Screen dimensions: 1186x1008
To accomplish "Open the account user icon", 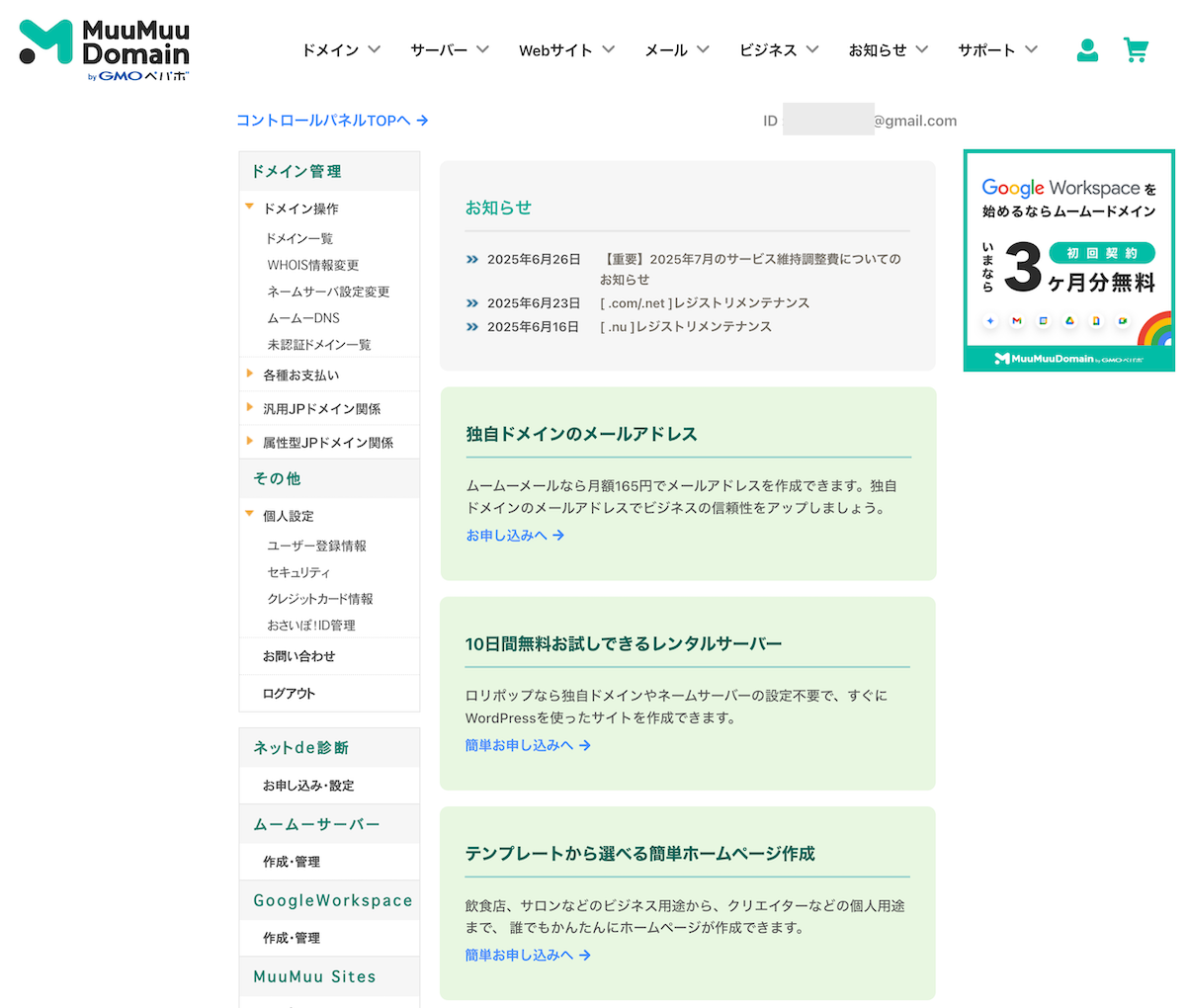I will click(1087, 50).
